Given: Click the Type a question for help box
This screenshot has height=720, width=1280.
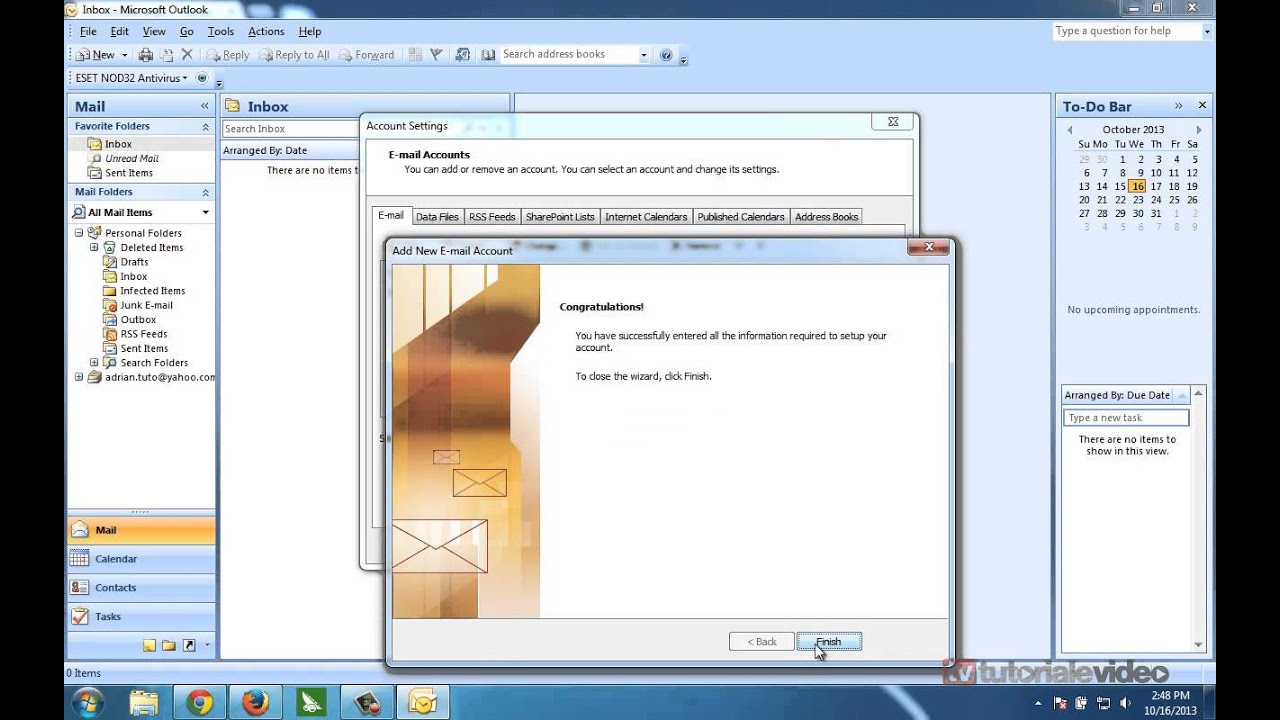Looking at the screenshot, I should point(1127,31).
